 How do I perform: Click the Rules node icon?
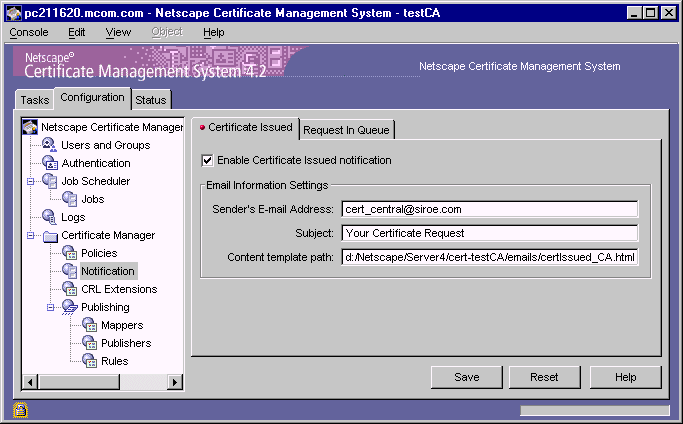click(x=90, y=361)
